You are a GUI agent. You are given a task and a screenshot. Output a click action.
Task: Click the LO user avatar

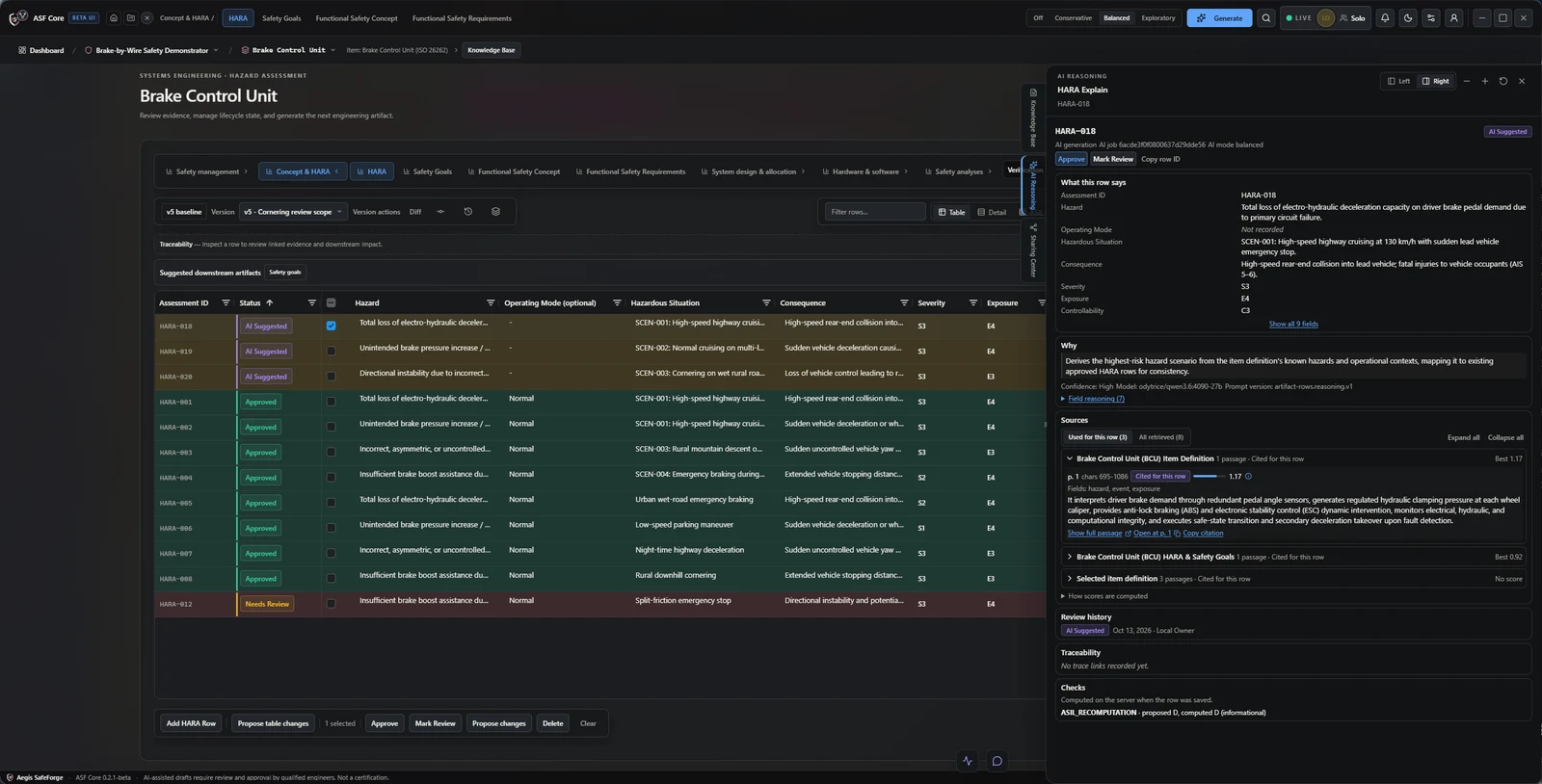point(1326,18)
